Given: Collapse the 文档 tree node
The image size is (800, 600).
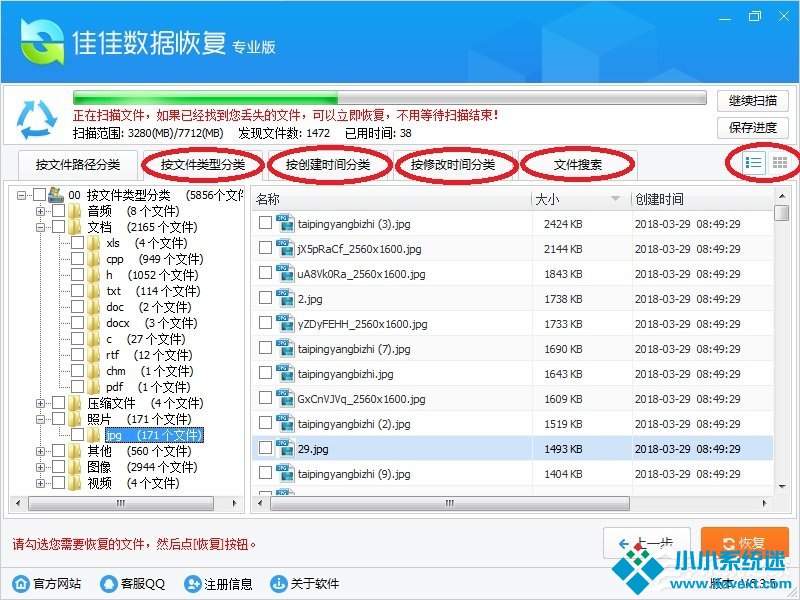Looking at the screenshot, I should [x=40, y=227].
